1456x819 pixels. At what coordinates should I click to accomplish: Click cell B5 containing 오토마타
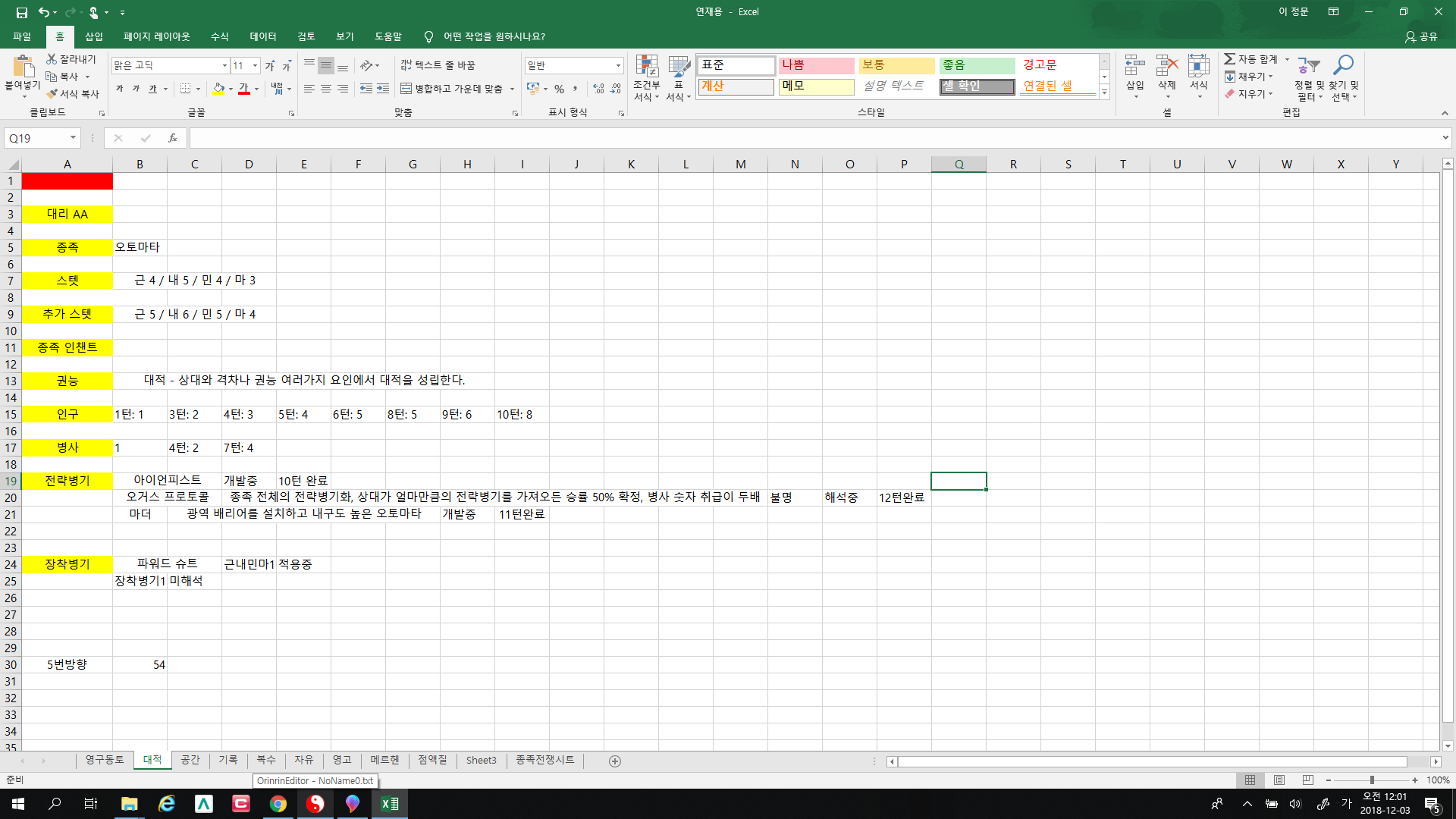coord(140,247)
